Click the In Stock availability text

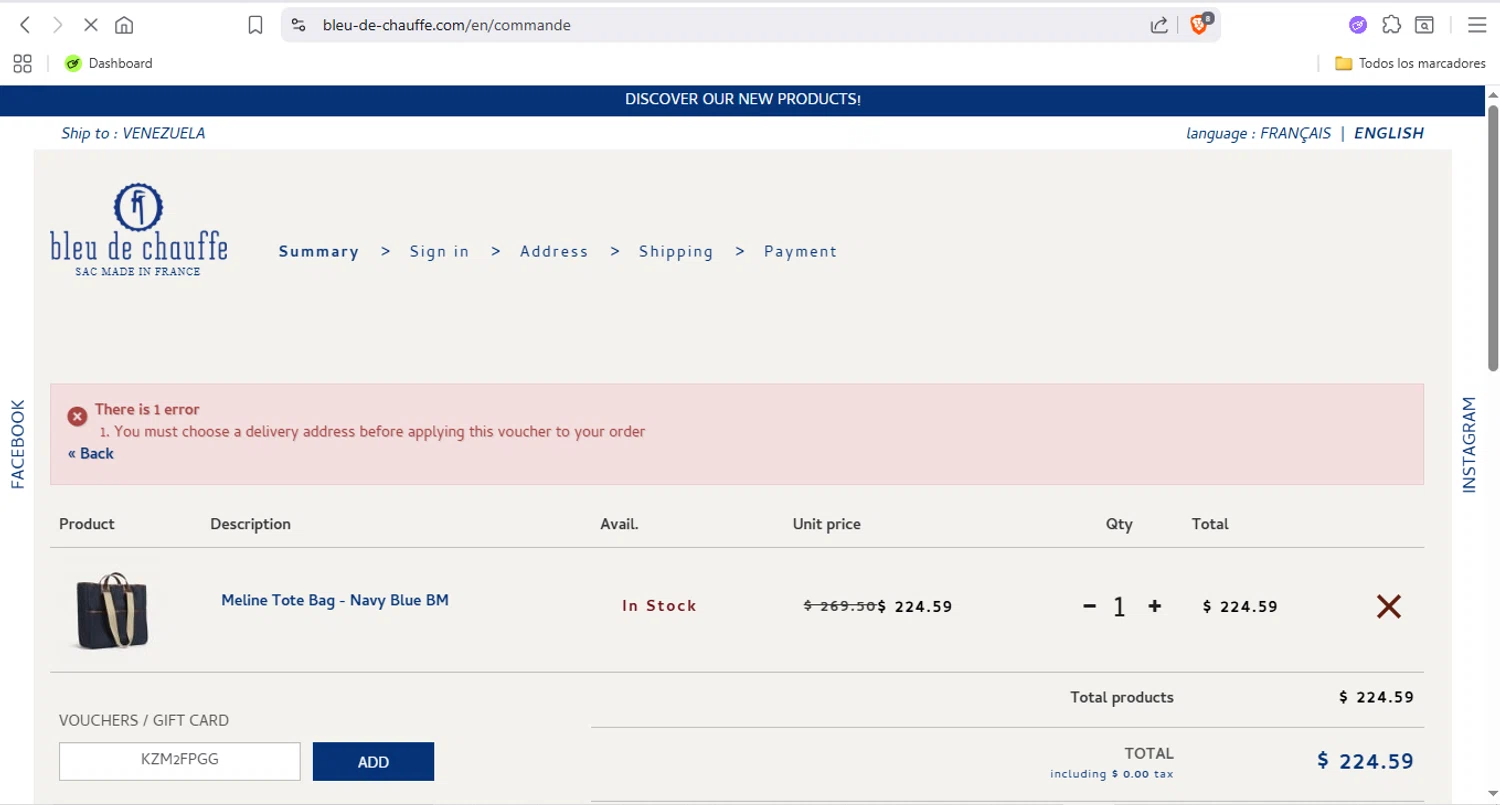click(x=659, y=606)
